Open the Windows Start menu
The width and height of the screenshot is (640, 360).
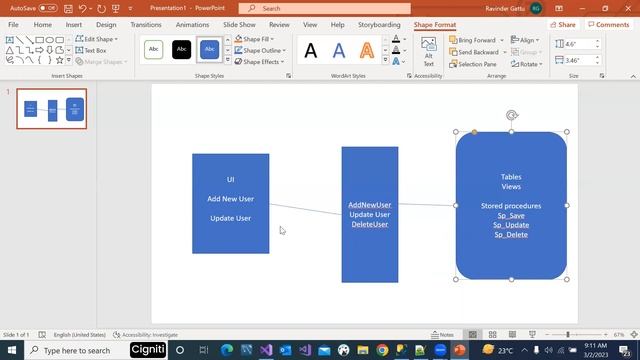(x=12, y=350)
